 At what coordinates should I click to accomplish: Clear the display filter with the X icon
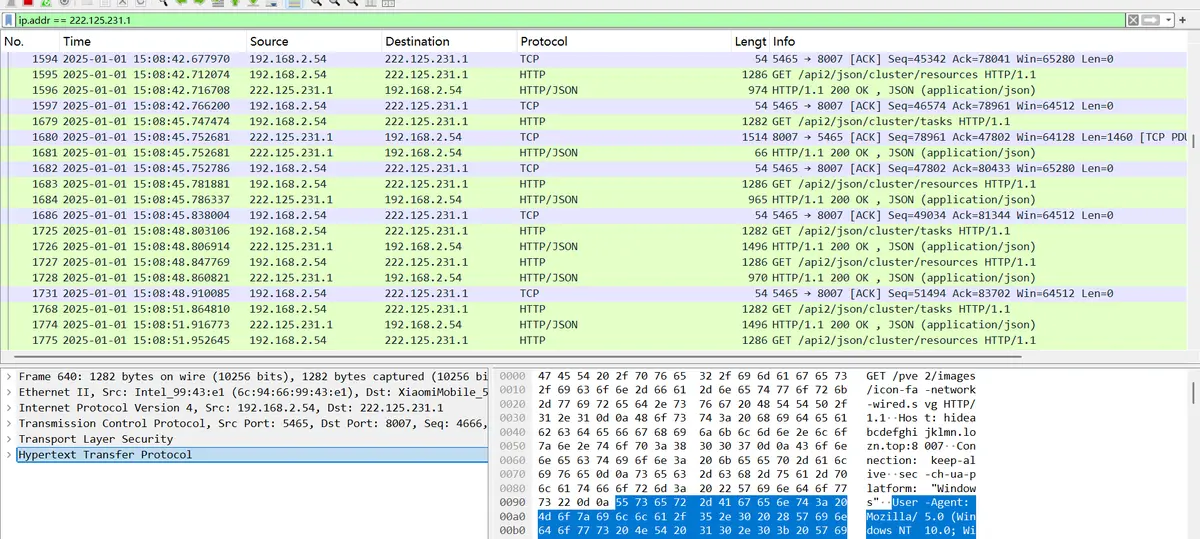click(x=1133, y=20)
